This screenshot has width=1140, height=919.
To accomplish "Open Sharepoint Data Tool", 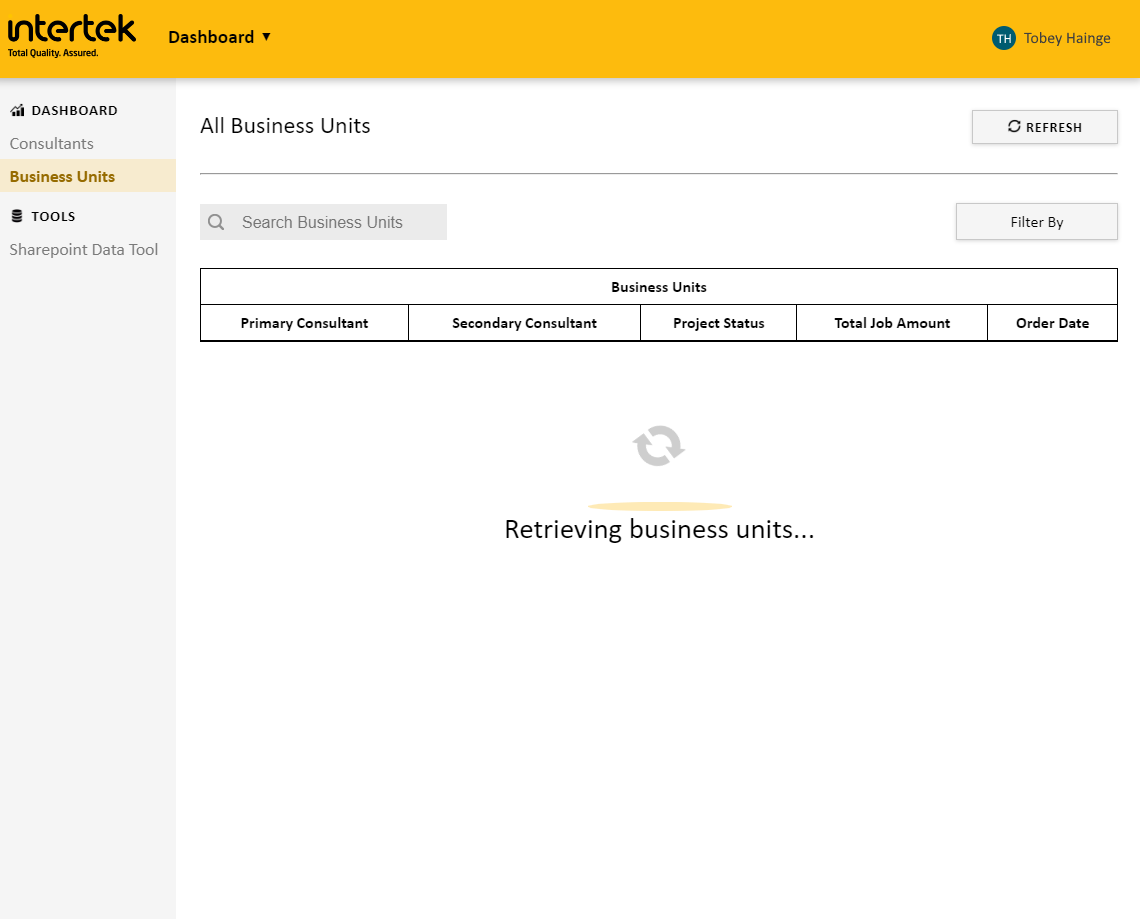I will point(84,249).
